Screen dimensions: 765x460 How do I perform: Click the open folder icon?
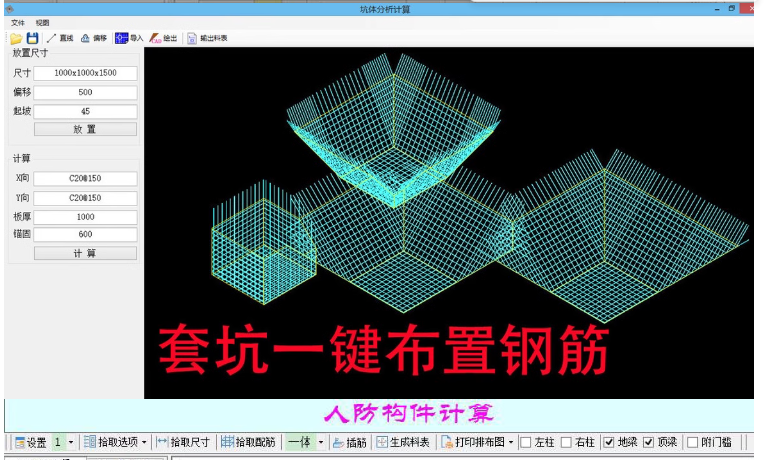tap(16, 38)
